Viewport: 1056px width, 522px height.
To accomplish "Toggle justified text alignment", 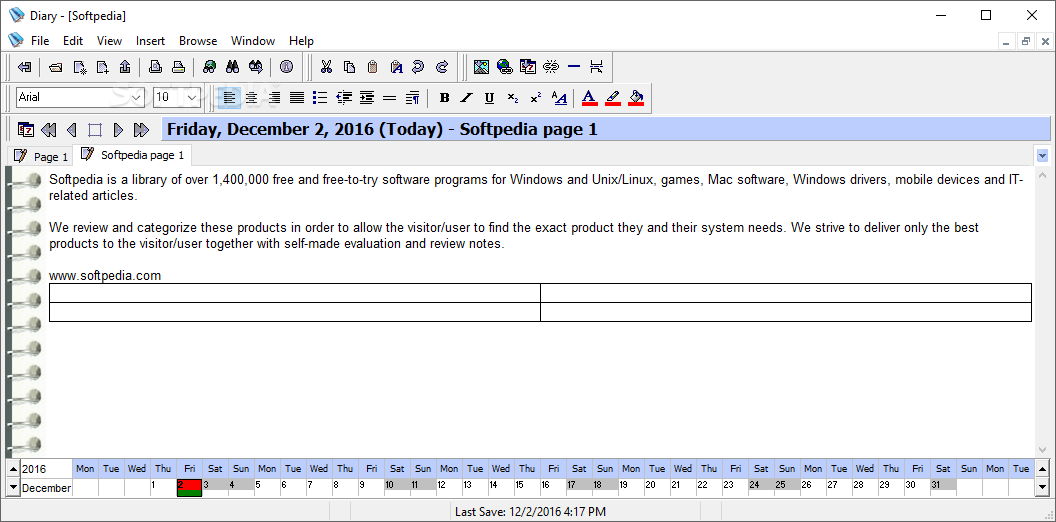I will (x=297, y=98).
